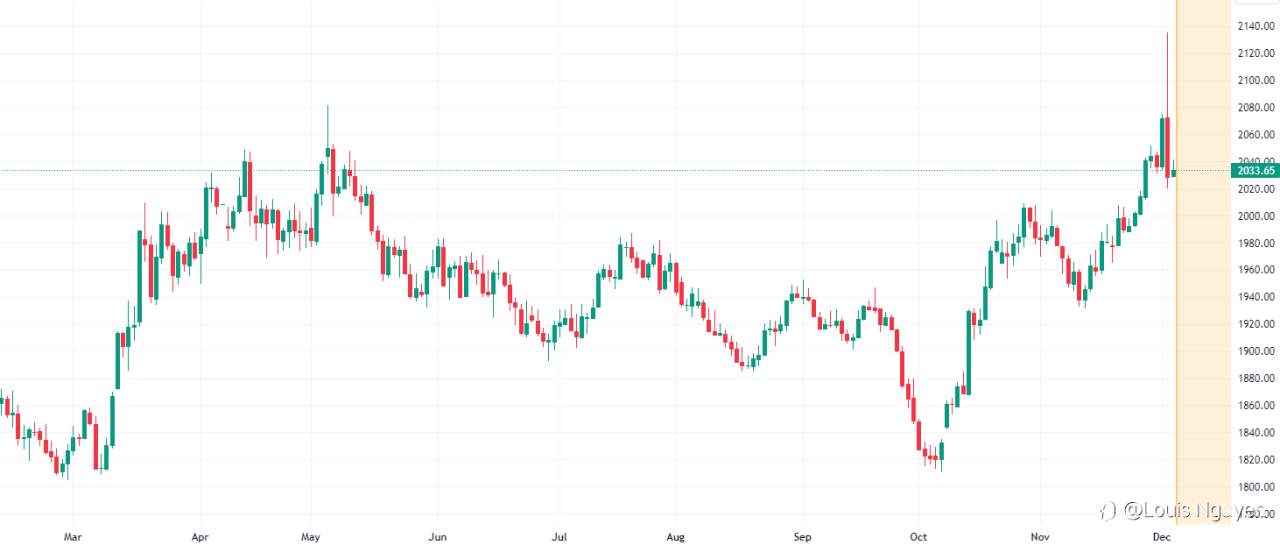
Task: Click the 1820.00 price axis label
Action: [x=1256, y=460]
